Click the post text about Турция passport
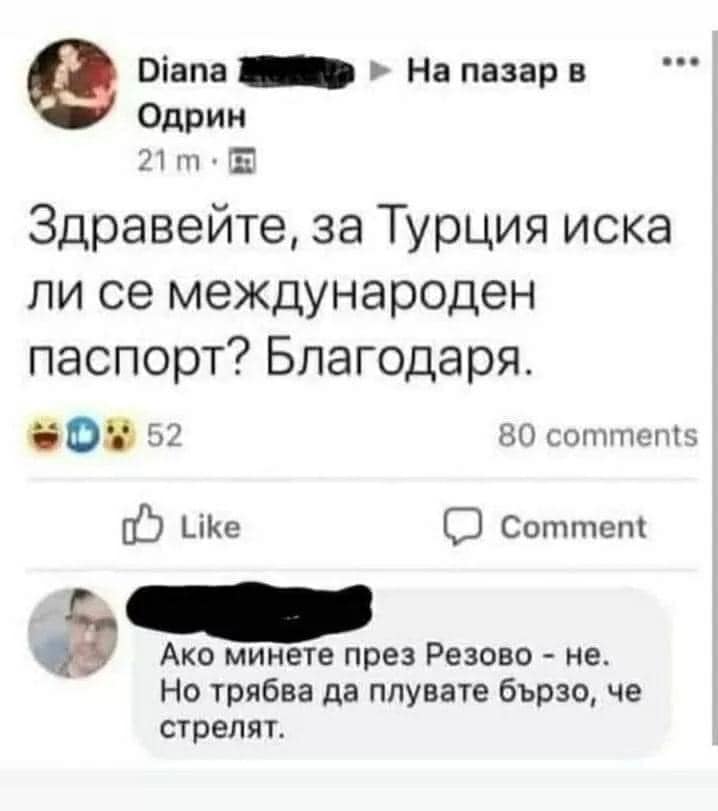 pos(350,294)
